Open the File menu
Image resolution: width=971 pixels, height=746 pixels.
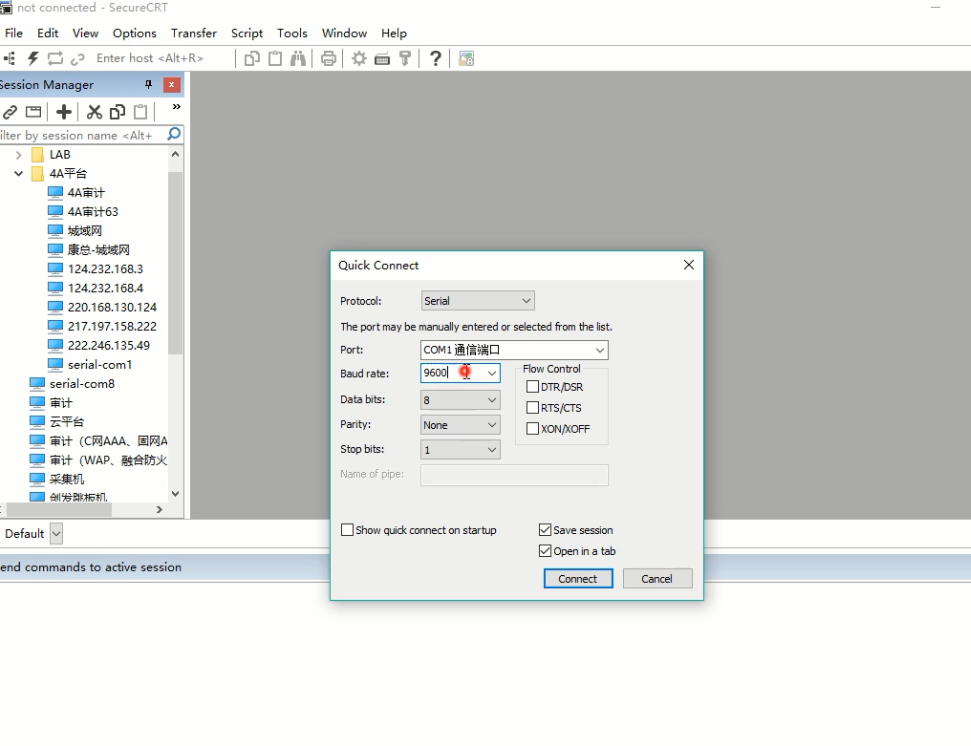[14, 33]
